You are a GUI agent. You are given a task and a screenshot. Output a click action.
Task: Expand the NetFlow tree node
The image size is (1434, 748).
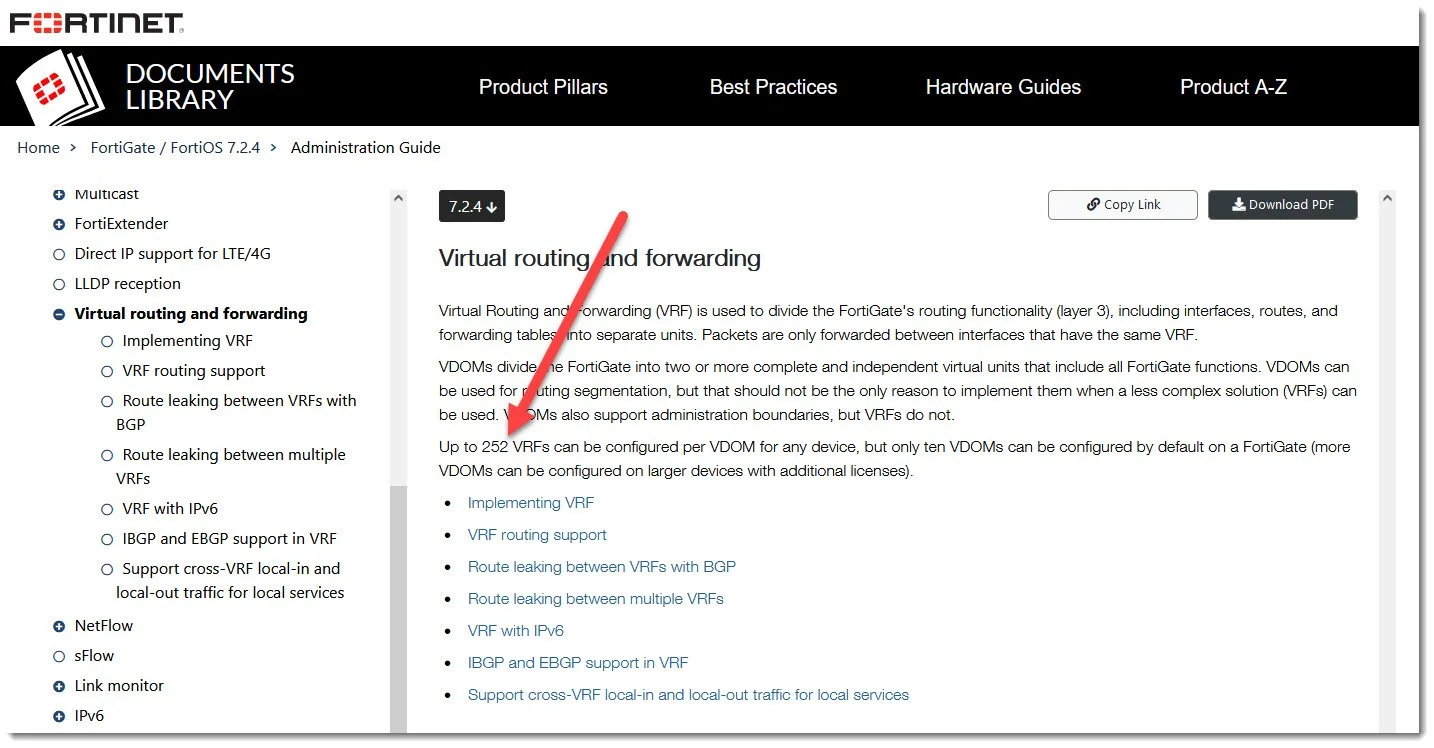tap(59, 626)
